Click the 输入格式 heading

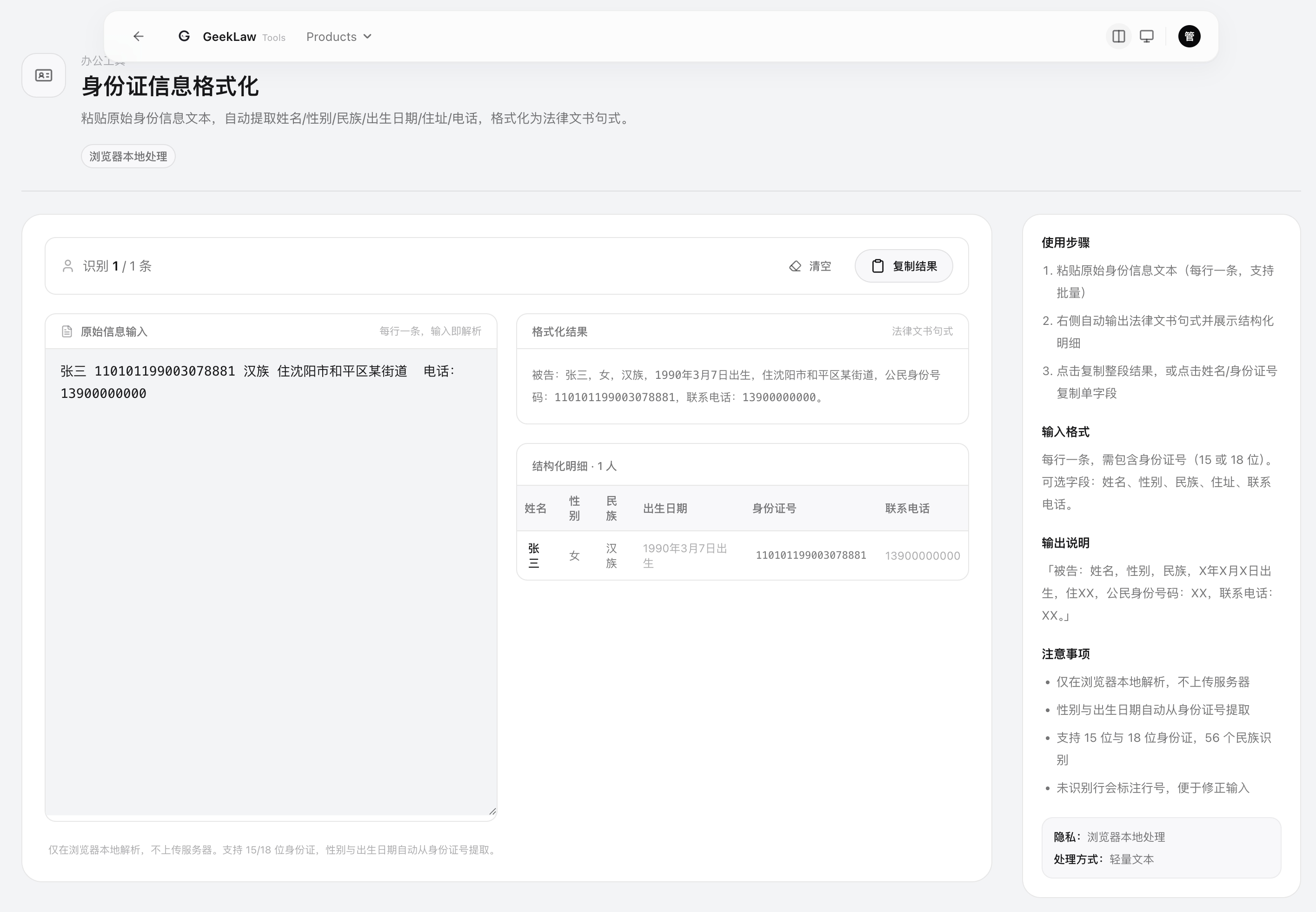pos(1066,432)
